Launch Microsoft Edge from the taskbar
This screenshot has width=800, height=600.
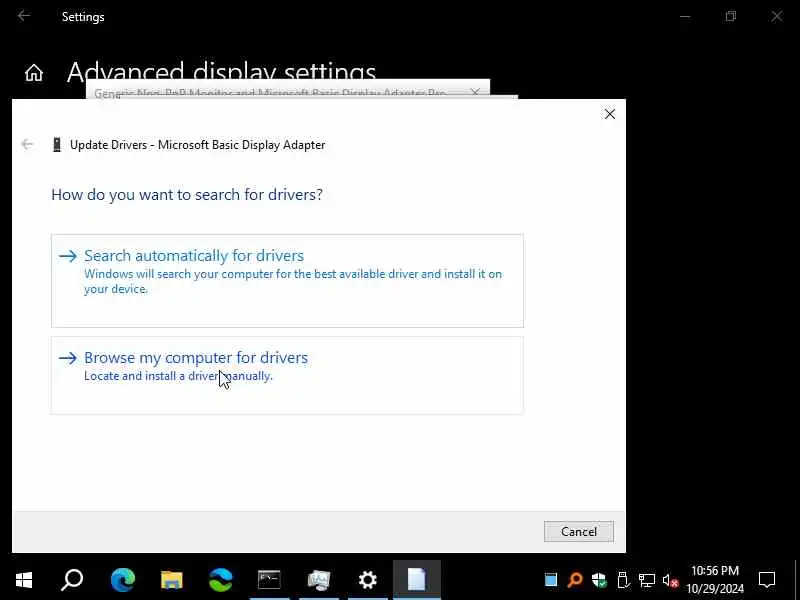click(122, 580)
